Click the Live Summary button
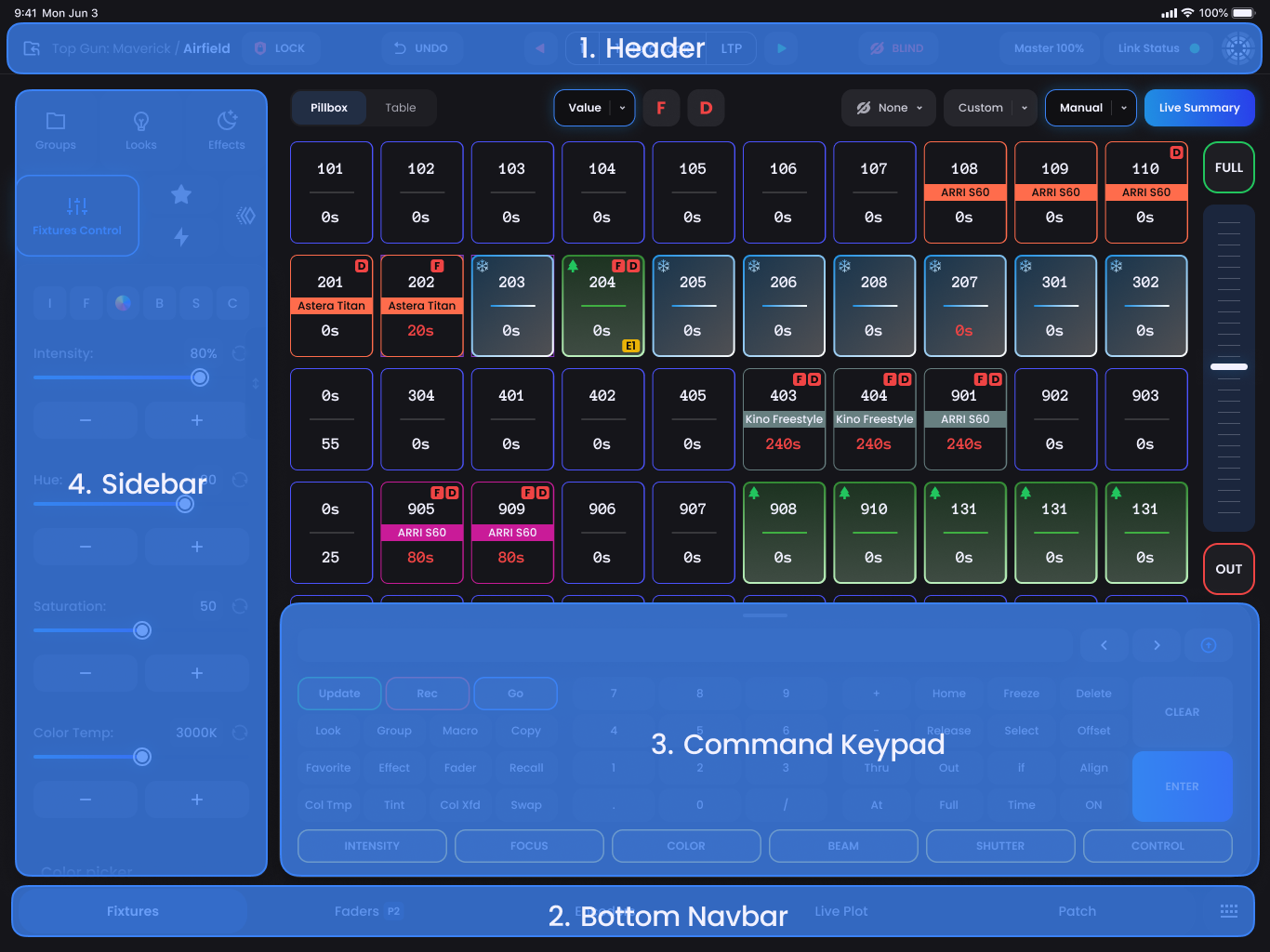 click(1198, 108)
